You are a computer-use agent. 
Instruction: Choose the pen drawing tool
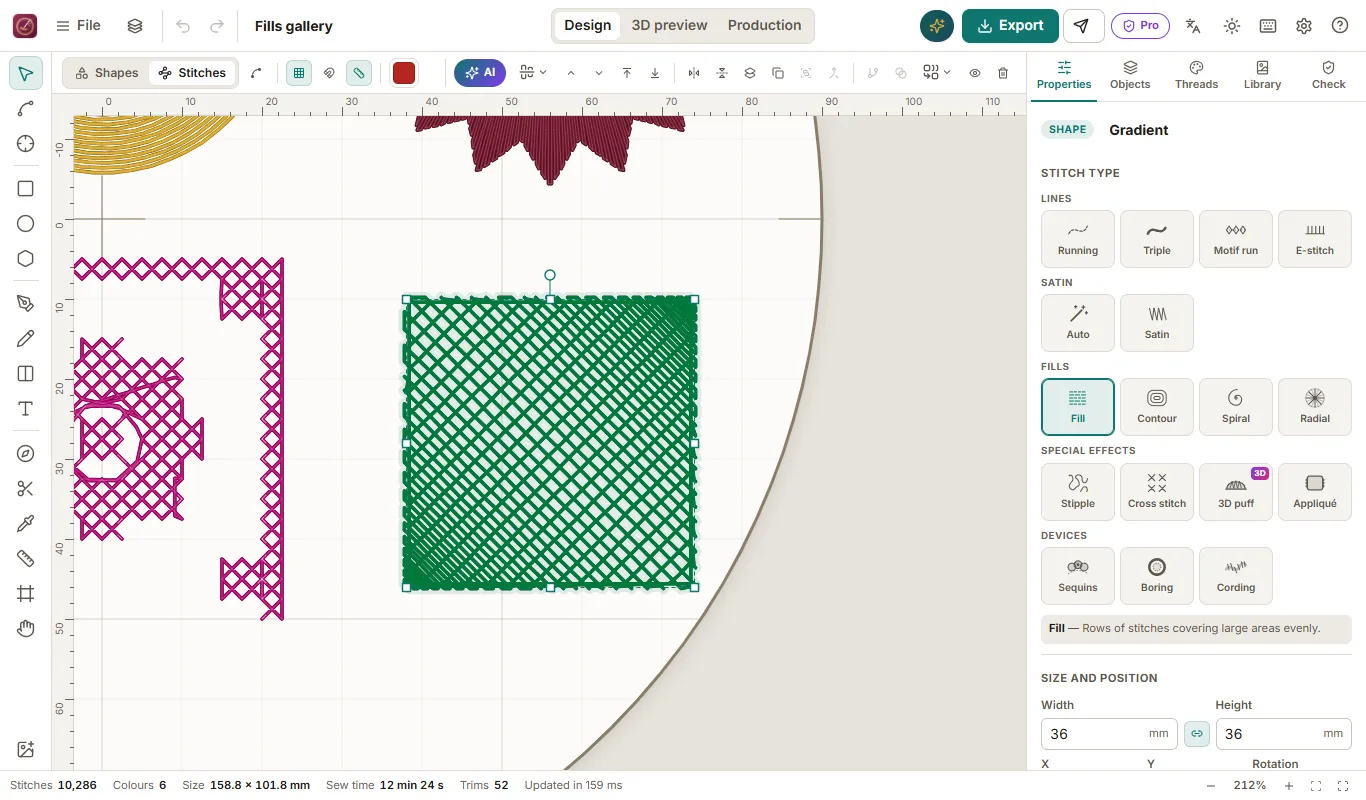tap(26, 304)
